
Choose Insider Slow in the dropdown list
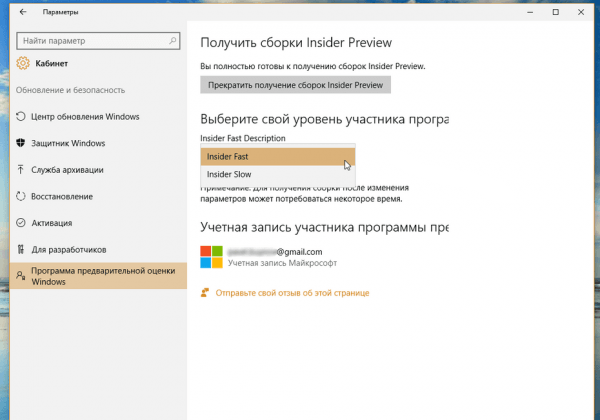click(x=278, y=174)
